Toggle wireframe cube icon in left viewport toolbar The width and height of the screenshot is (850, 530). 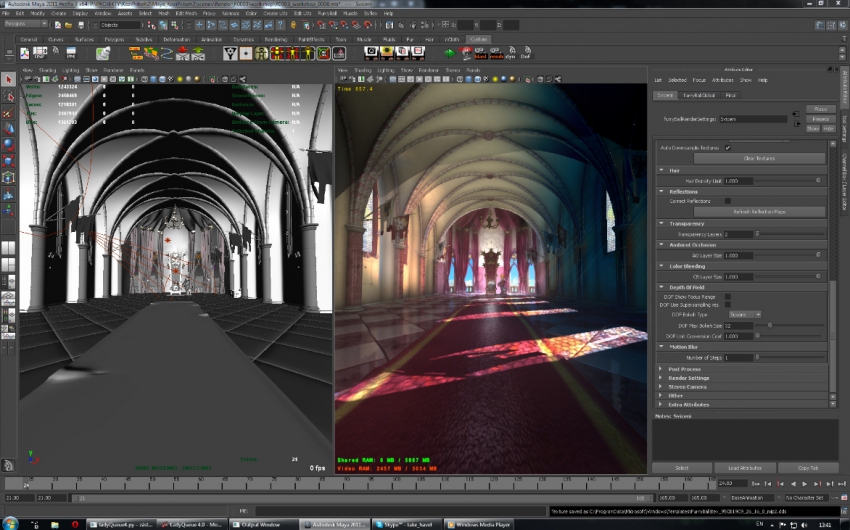point(145,79)
